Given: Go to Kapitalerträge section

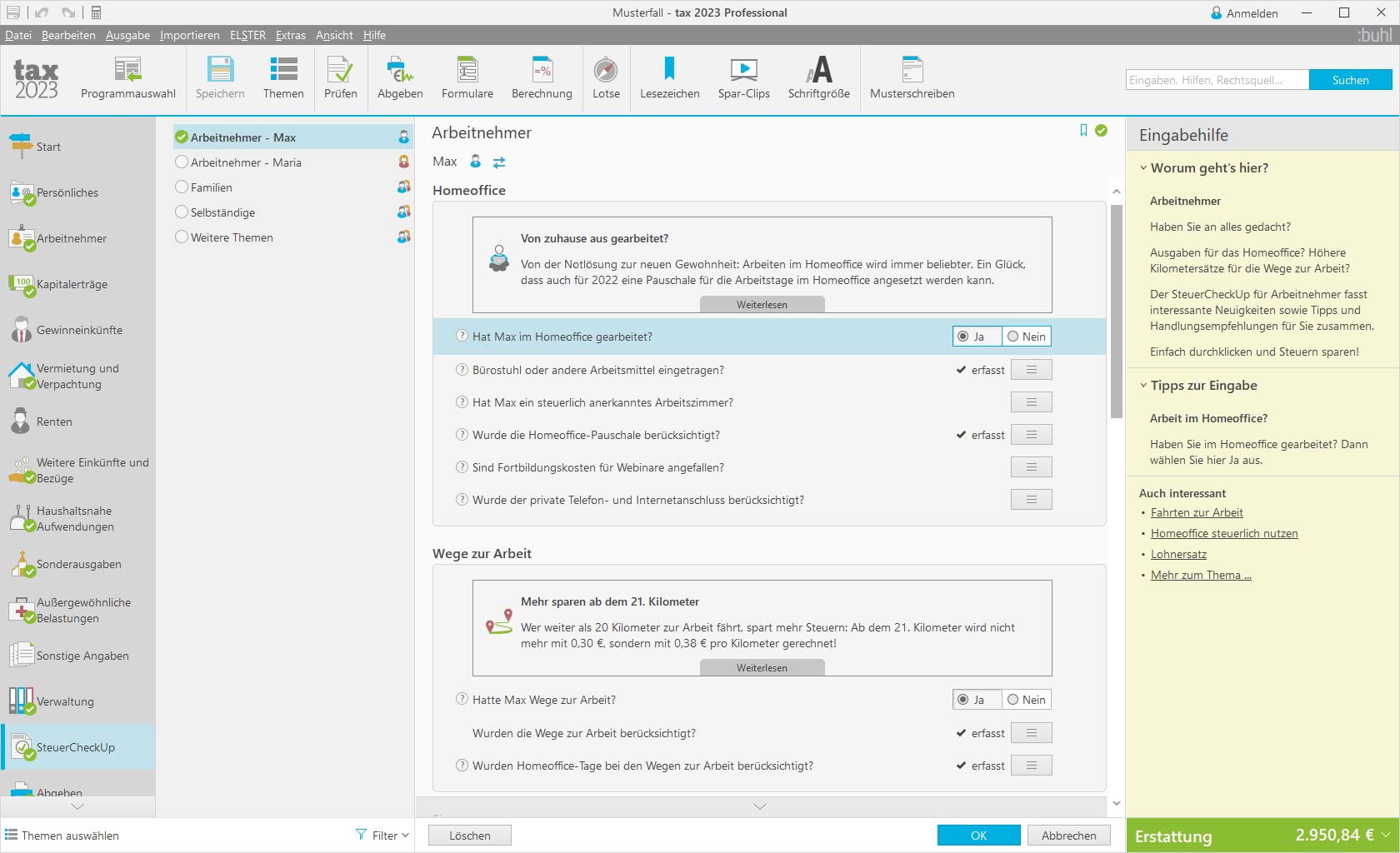Looking at the screenshot, I should click(78, 284).
